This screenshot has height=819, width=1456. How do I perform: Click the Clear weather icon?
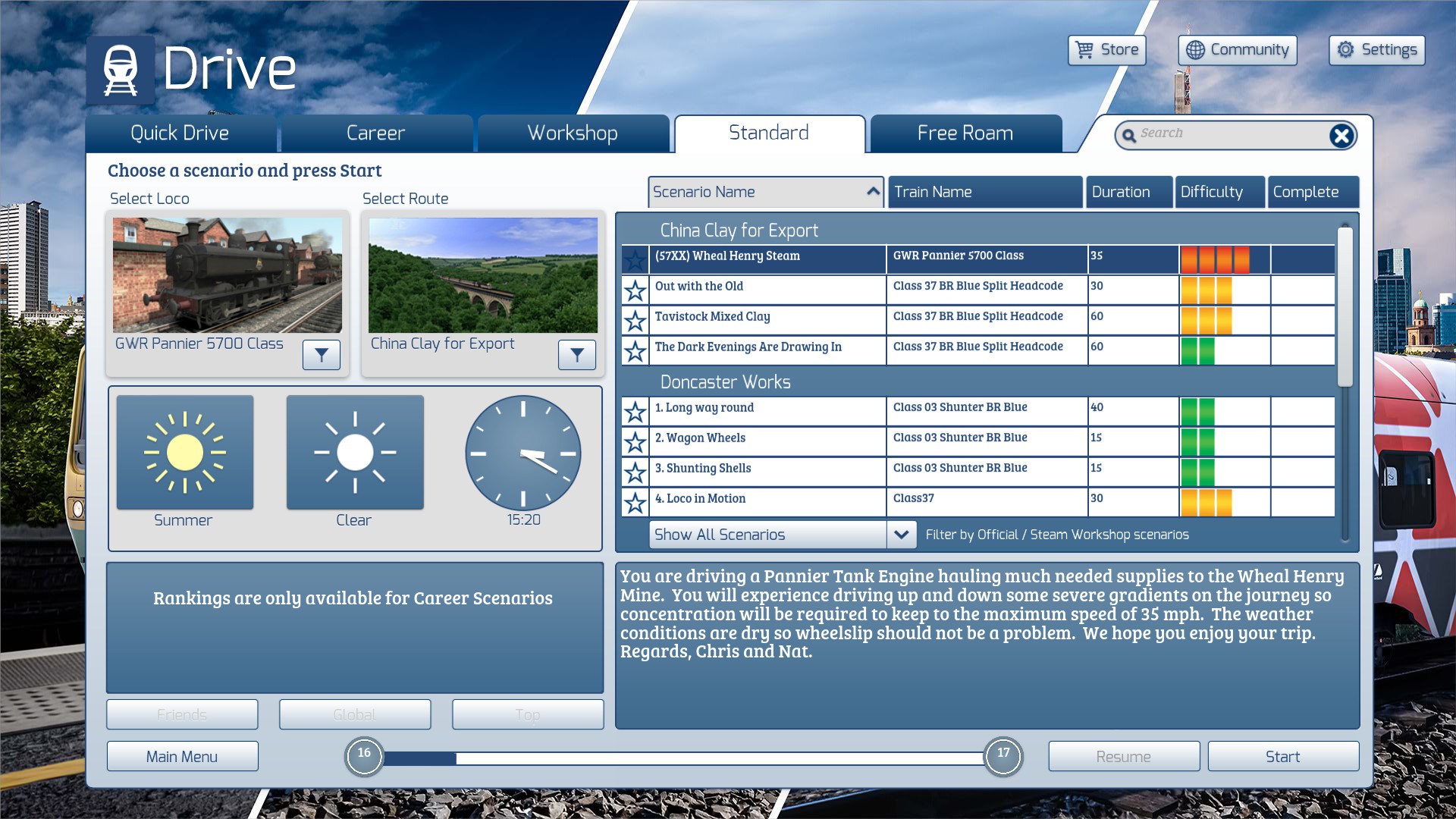point(355,453)
